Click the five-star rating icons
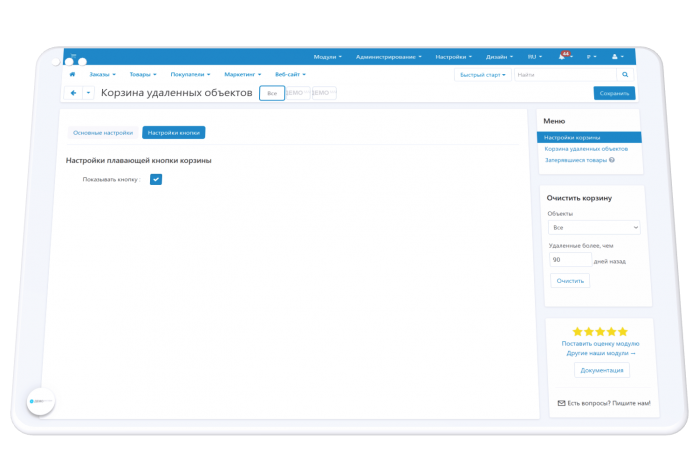This screenshot has height=466, width=700. (x=600, y=332)
